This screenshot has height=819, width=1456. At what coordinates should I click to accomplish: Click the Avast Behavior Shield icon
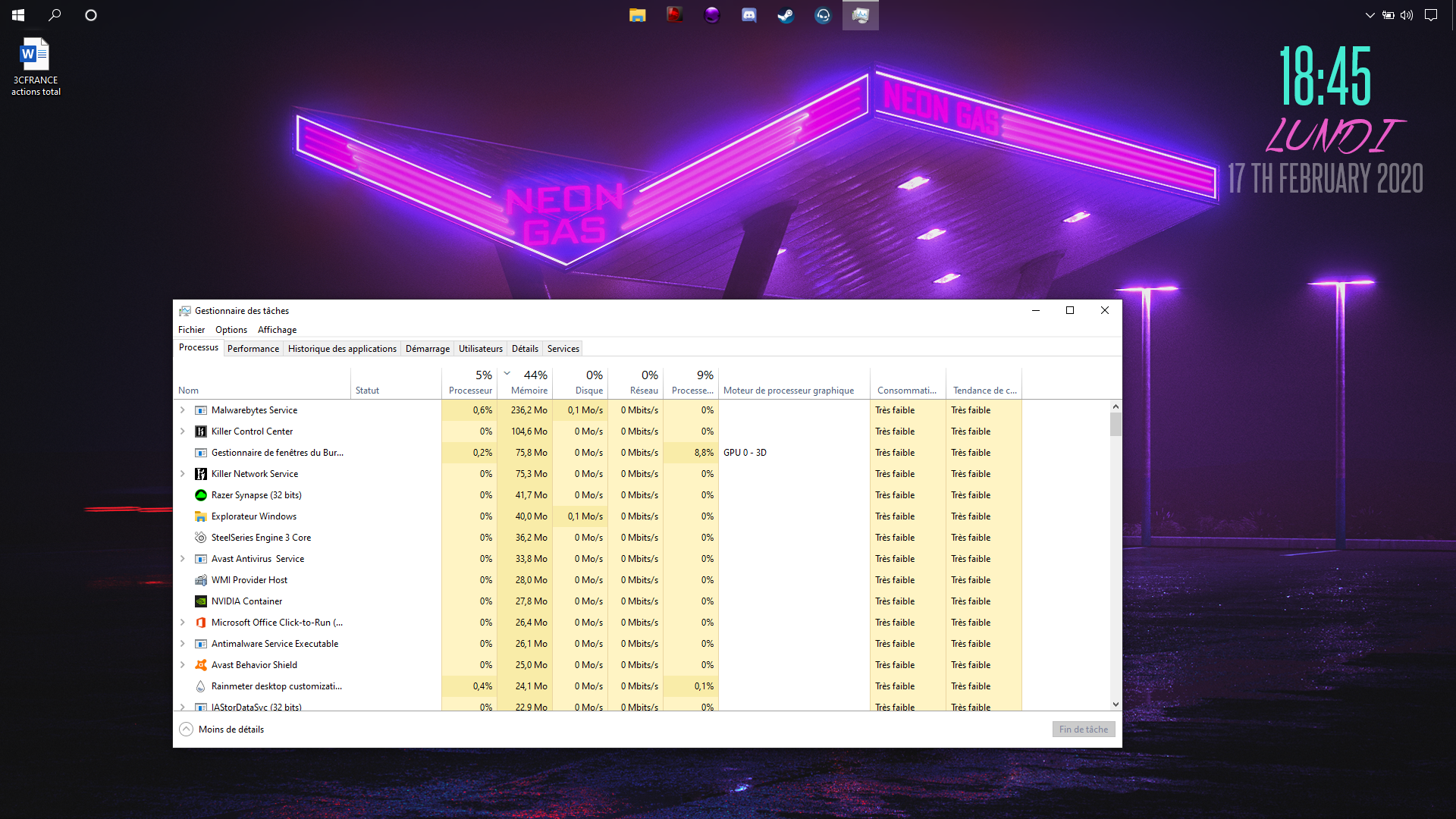[201, 665]
